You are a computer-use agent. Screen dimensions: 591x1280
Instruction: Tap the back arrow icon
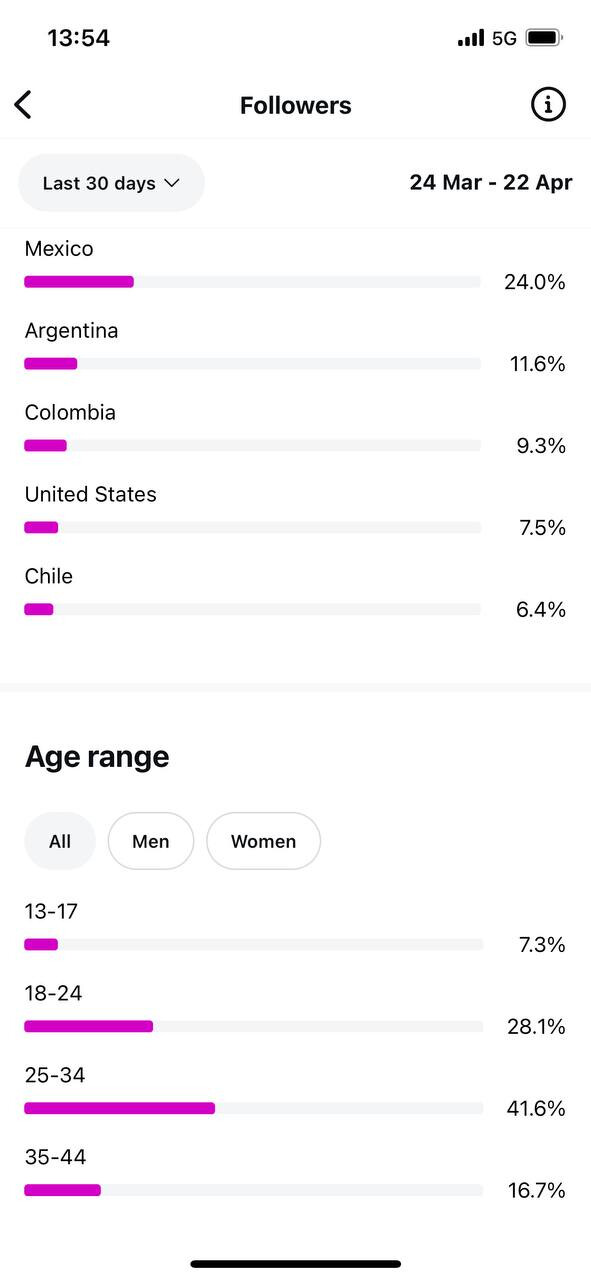point(23,104)
